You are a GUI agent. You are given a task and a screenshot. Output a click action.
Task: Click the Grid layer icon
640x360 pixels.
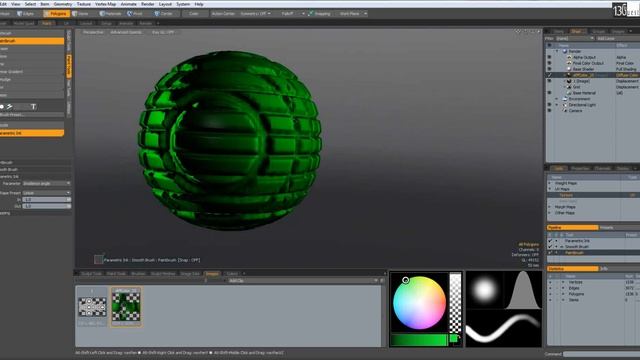point(569,87)
